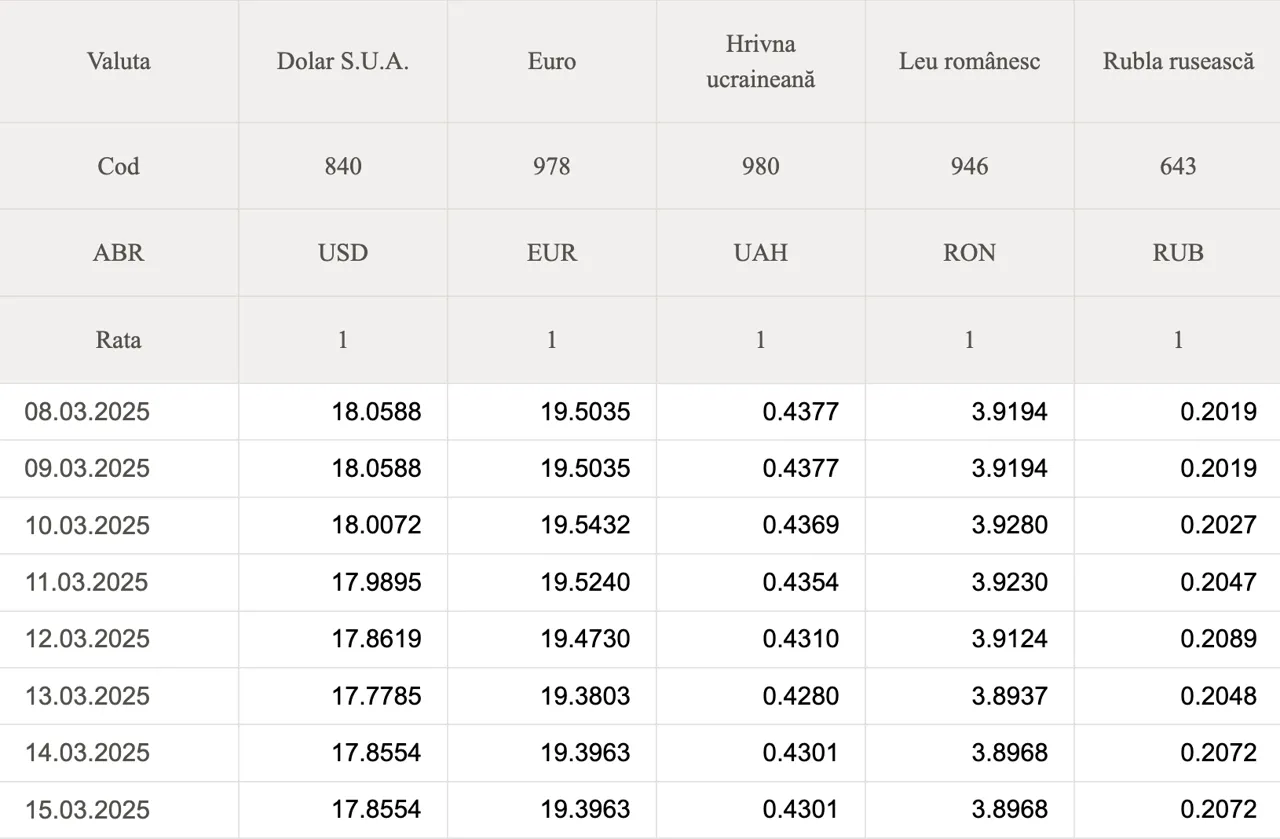
Task: Click the date 11.03.2025
Action: click(x=87, y=583)
